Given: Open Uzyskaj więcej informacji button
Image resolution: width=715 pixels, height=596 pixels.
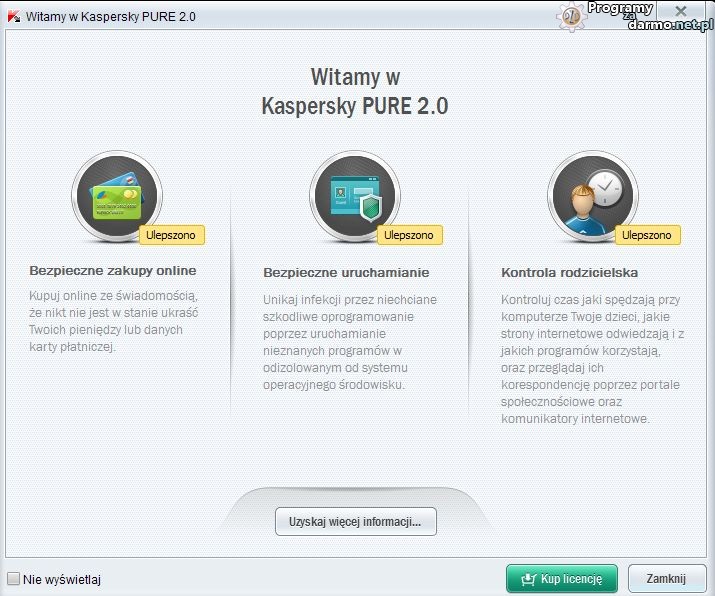Looking at the screenshot, I should (x=356, y=521).
